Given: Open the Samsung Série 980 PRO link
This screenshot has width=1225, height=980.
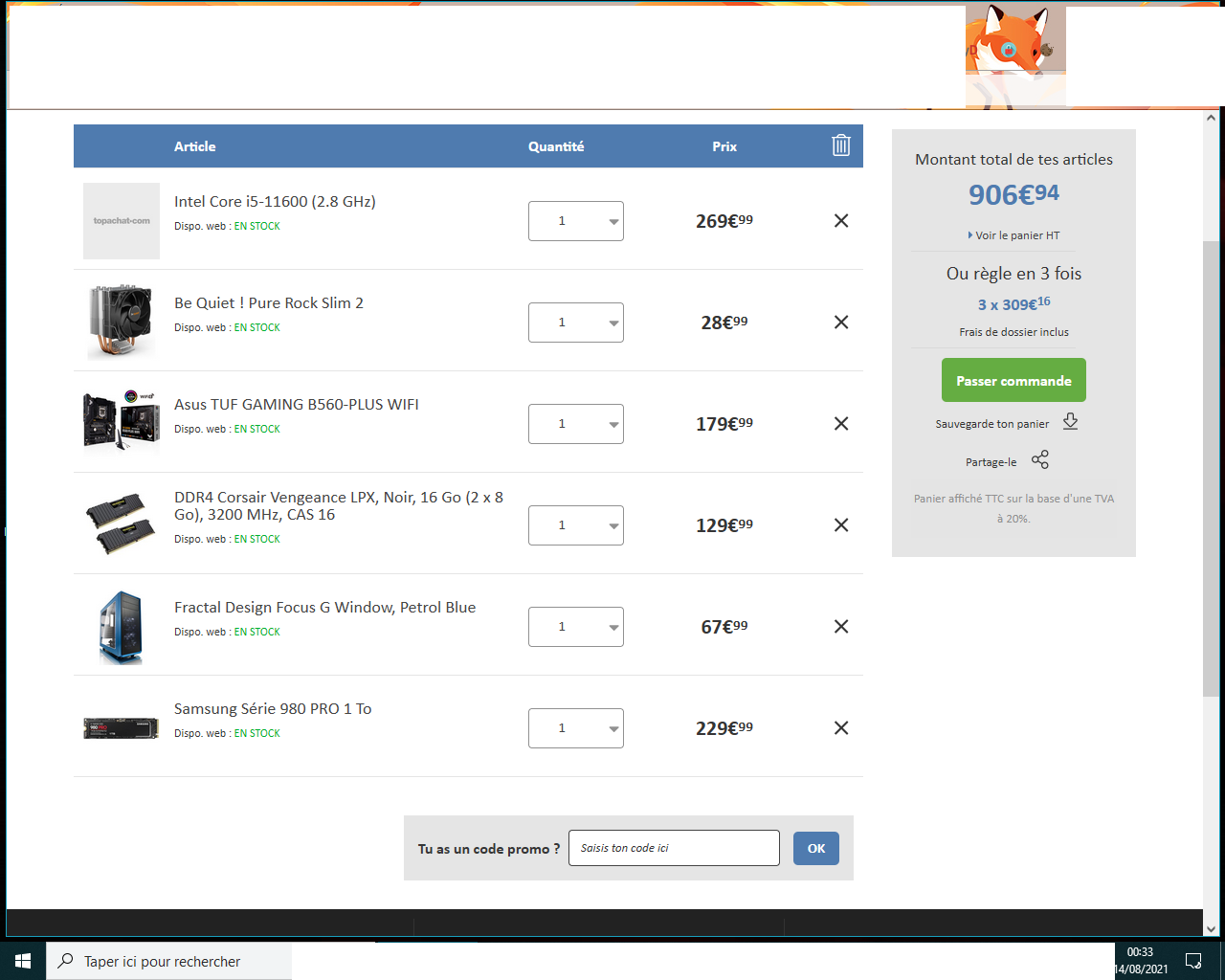Looking at the screenshot, I should (x=273, y=709).
